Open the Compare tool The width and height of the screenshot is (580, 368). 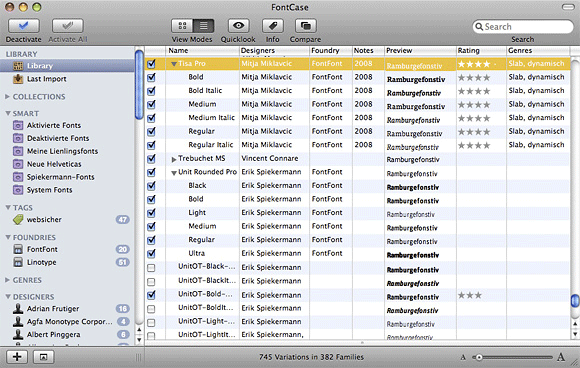pyautogui.click(x=306, y=26)
